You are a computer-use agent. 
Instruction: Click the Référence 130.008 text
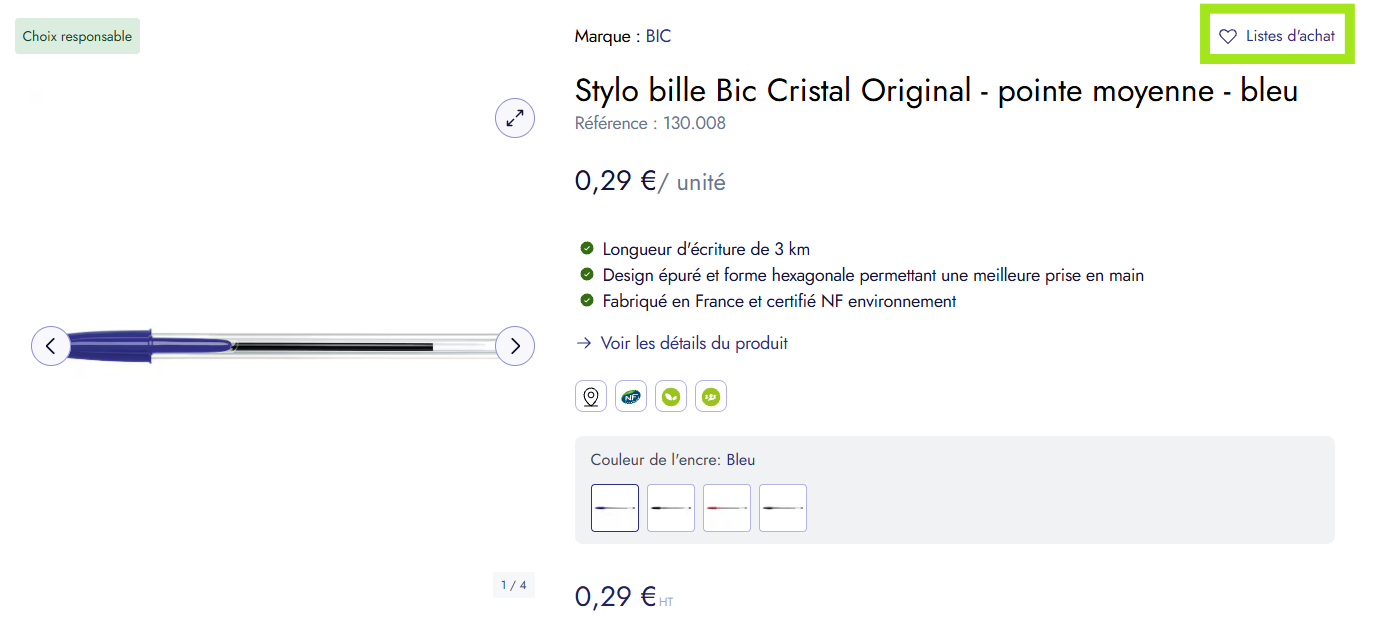(650, 123)
